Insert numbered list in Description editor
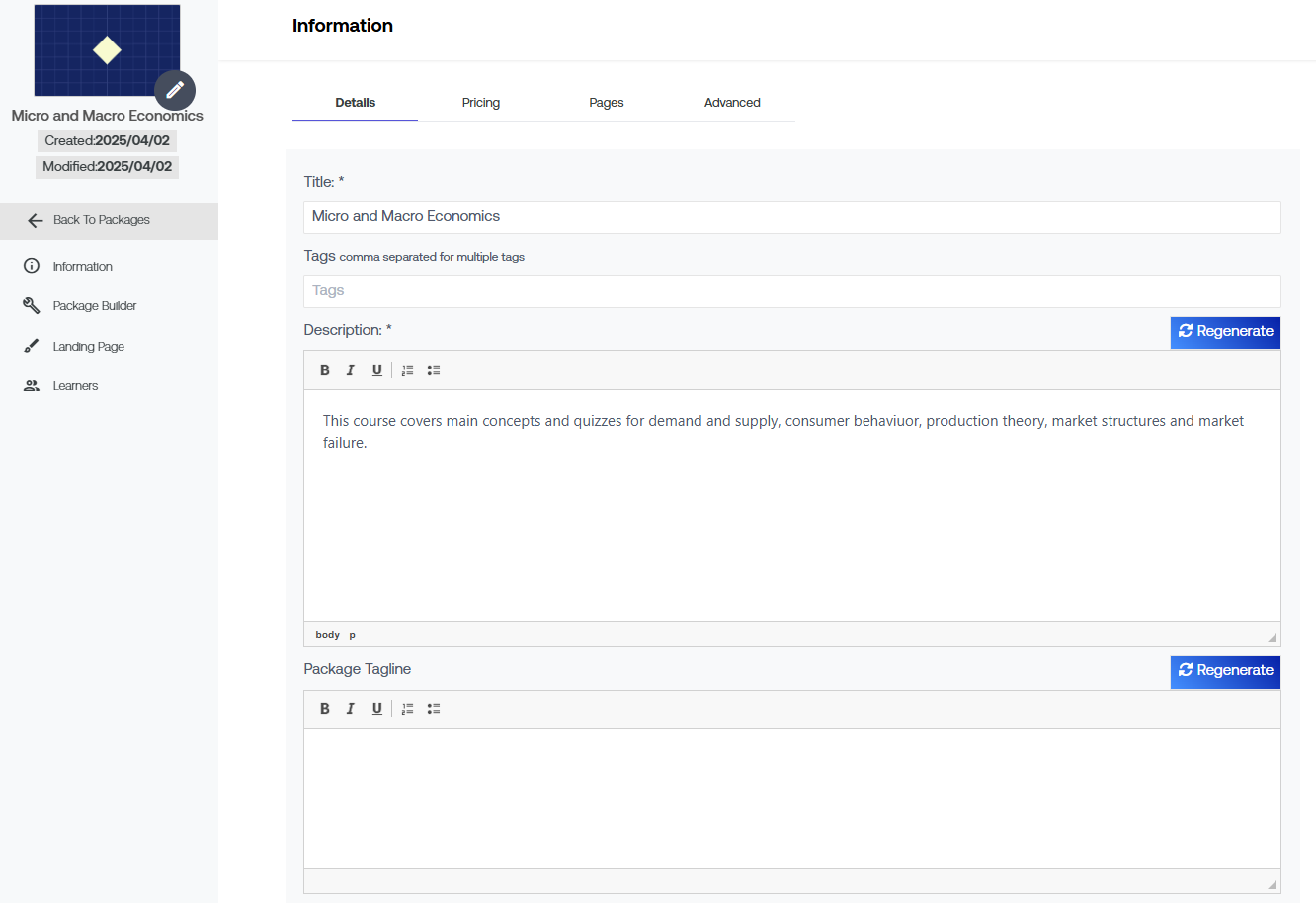The image size is (1316, 903). 407,370
